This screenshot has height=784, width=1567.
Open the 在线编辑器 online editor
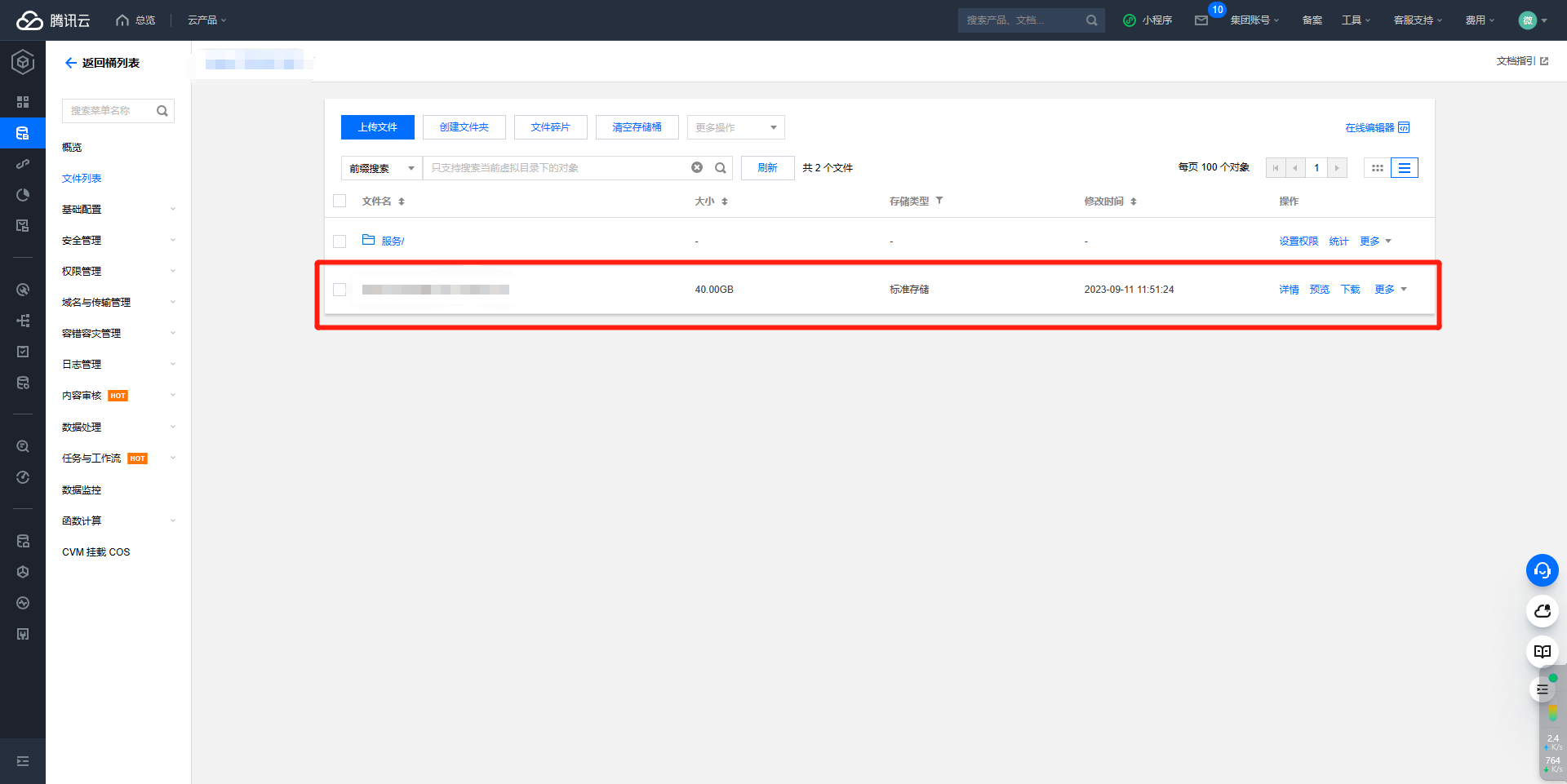point(1377,128)
